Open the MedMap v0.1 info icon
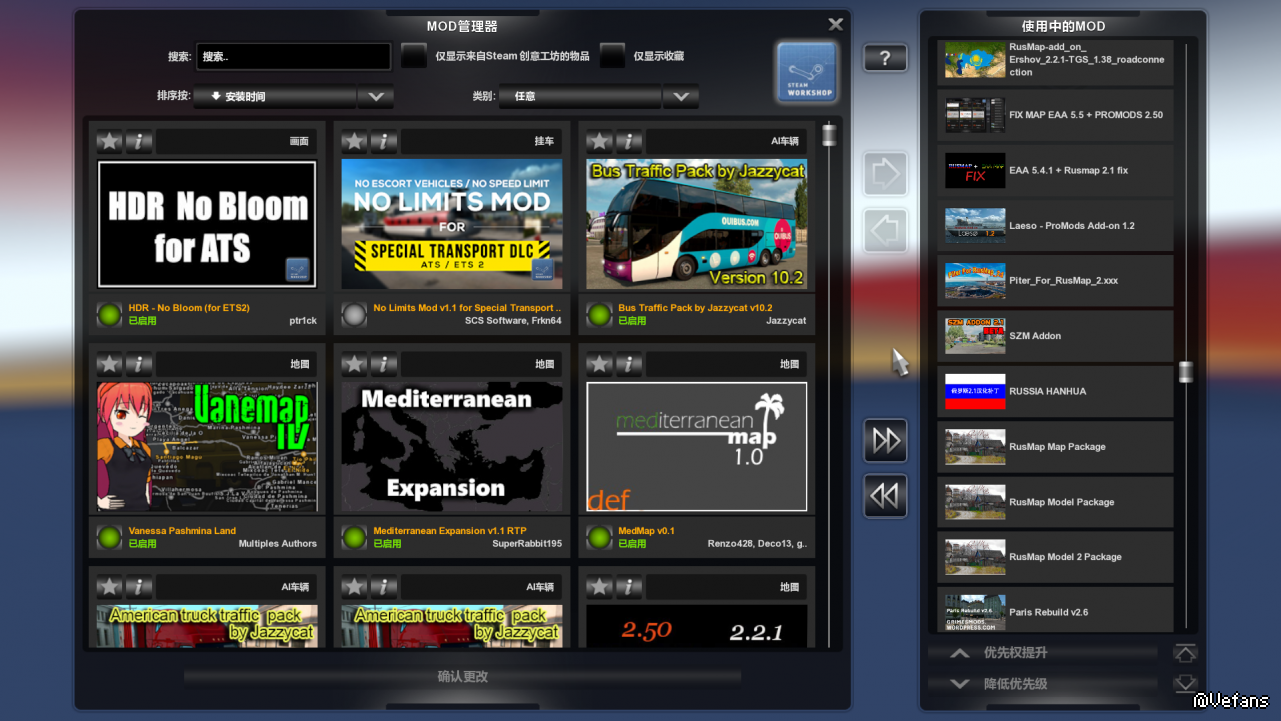The height and width of the screenshot is (721, 1281). pos(629,364)
